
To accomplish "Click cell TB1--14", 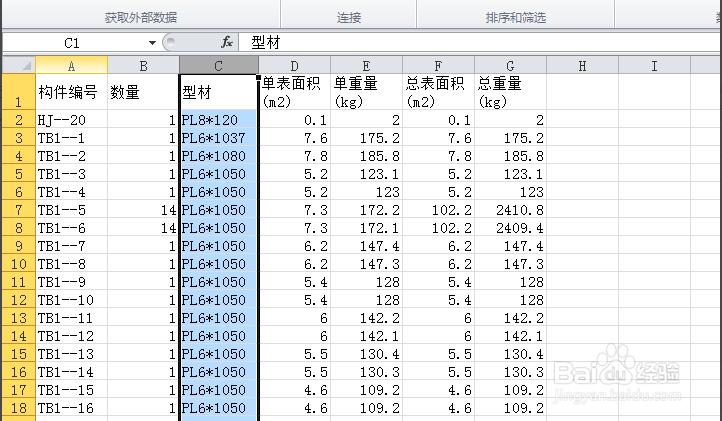I will (71, 372).
